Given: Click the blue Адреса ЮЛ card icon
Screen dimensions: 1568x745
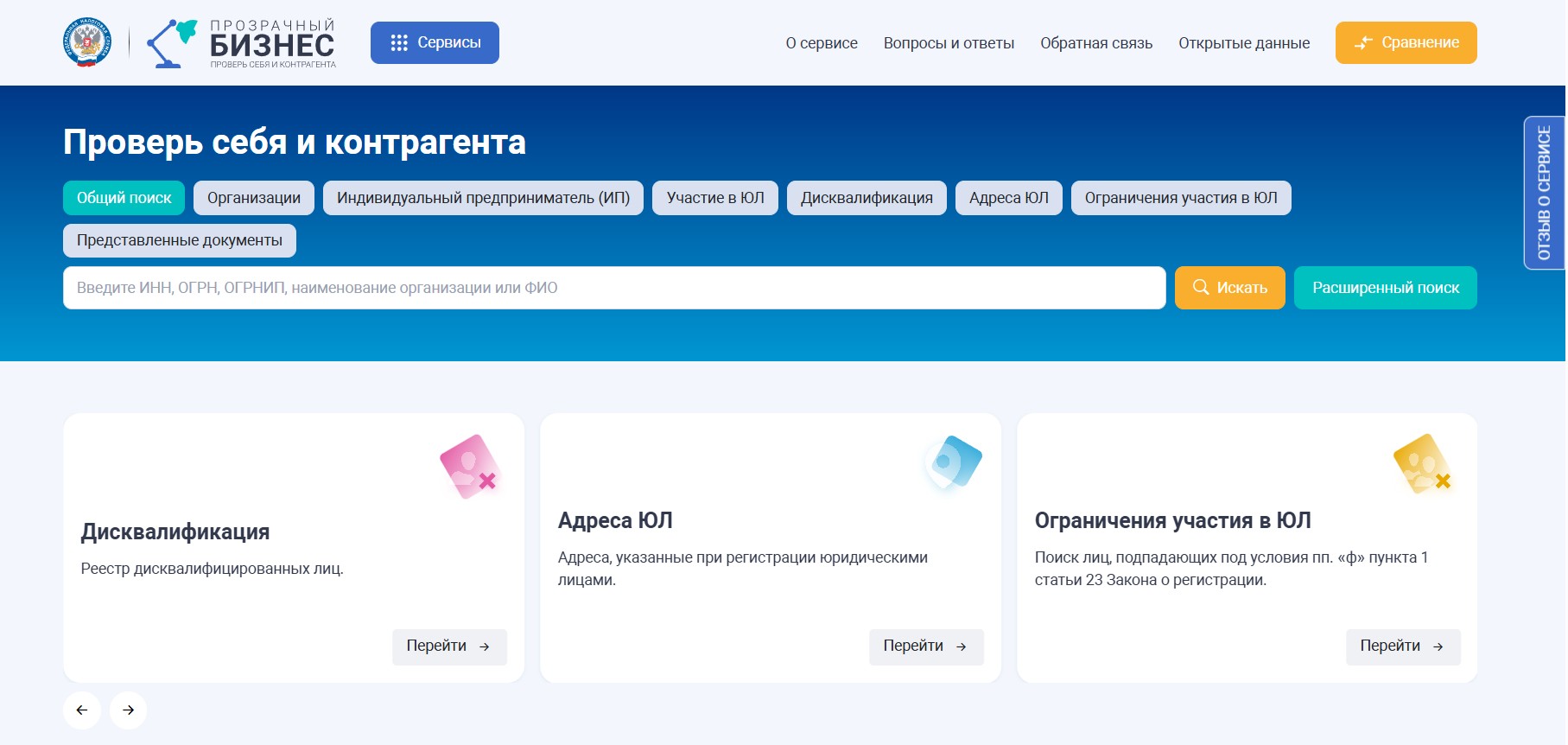Looking at the screenshot, I should point(953,462).
